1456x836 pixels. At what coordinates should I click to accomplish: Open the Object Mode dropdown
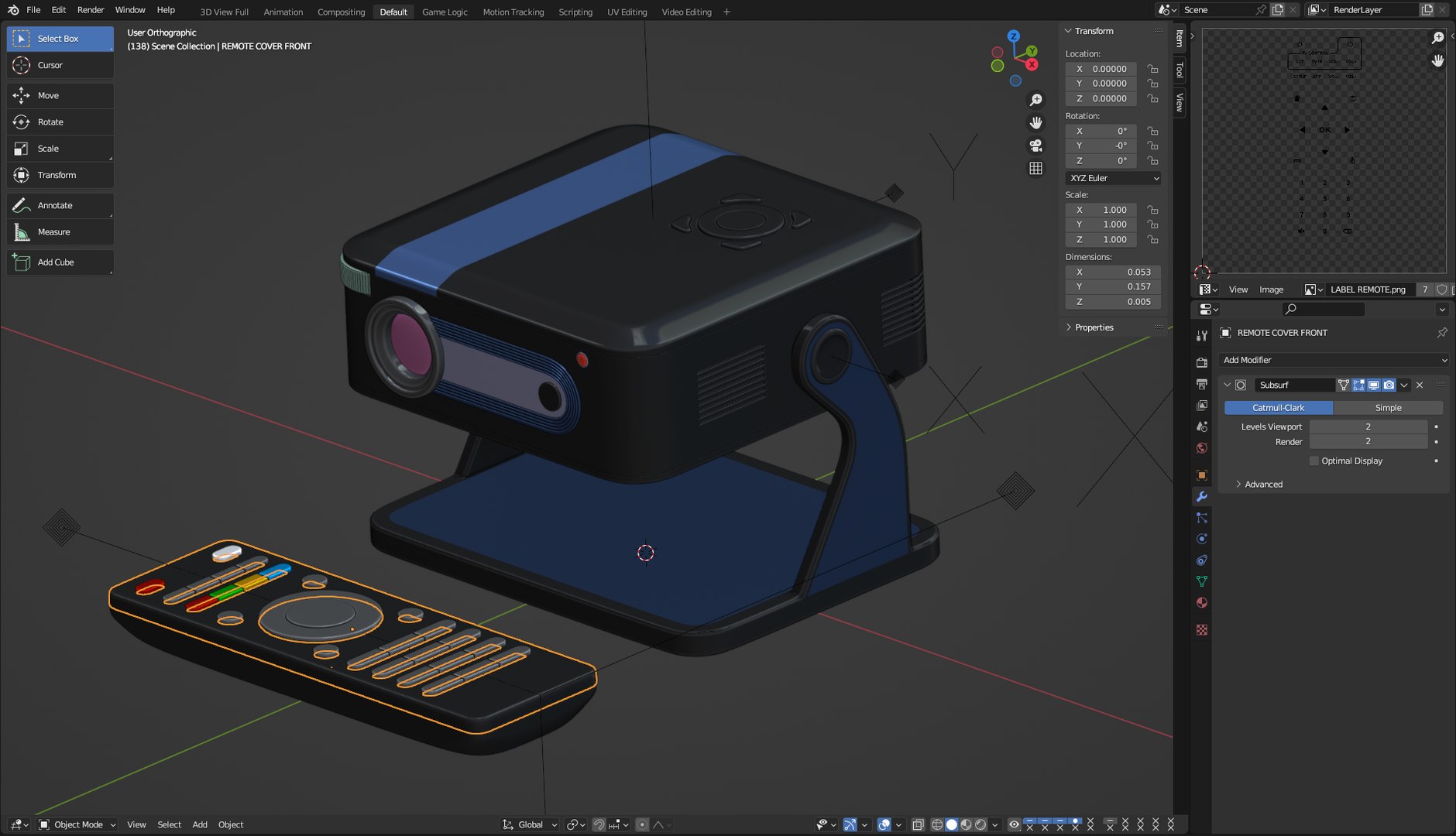pos(77,824)
